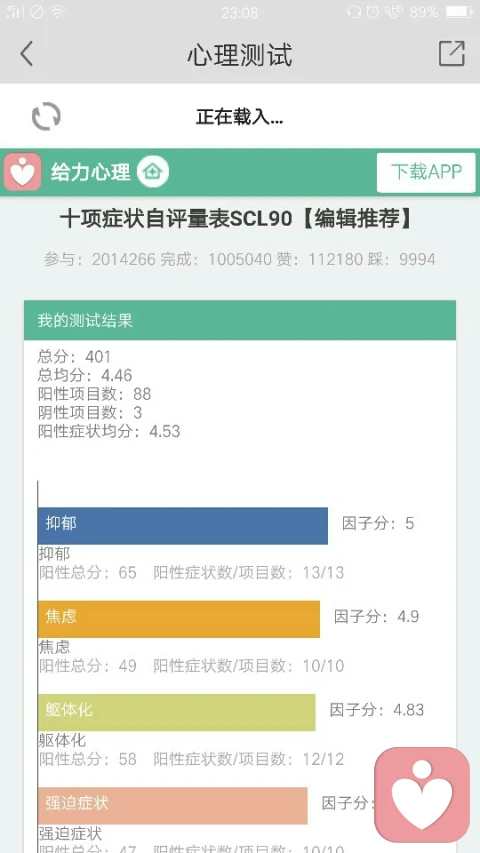Tap the 我的测试结果 section header
Viewport: 480px width, 853px height.
pyautogui.click(x=240, y=320)
